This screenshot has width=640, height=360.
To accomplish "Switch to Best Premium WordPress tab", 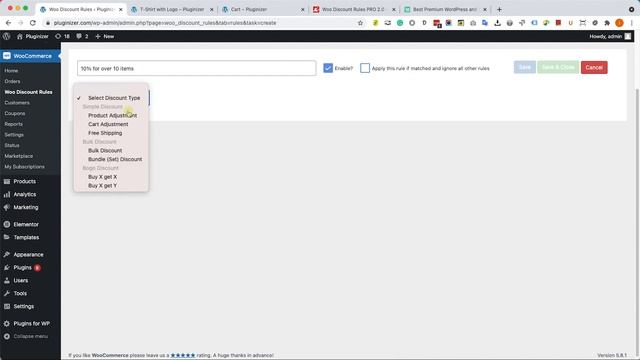I will [445, 9].
